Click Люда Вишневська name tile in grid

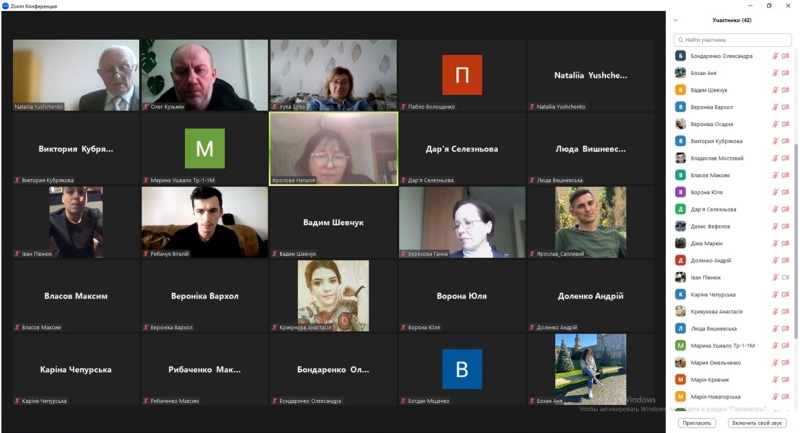click(x=591, y=148)
